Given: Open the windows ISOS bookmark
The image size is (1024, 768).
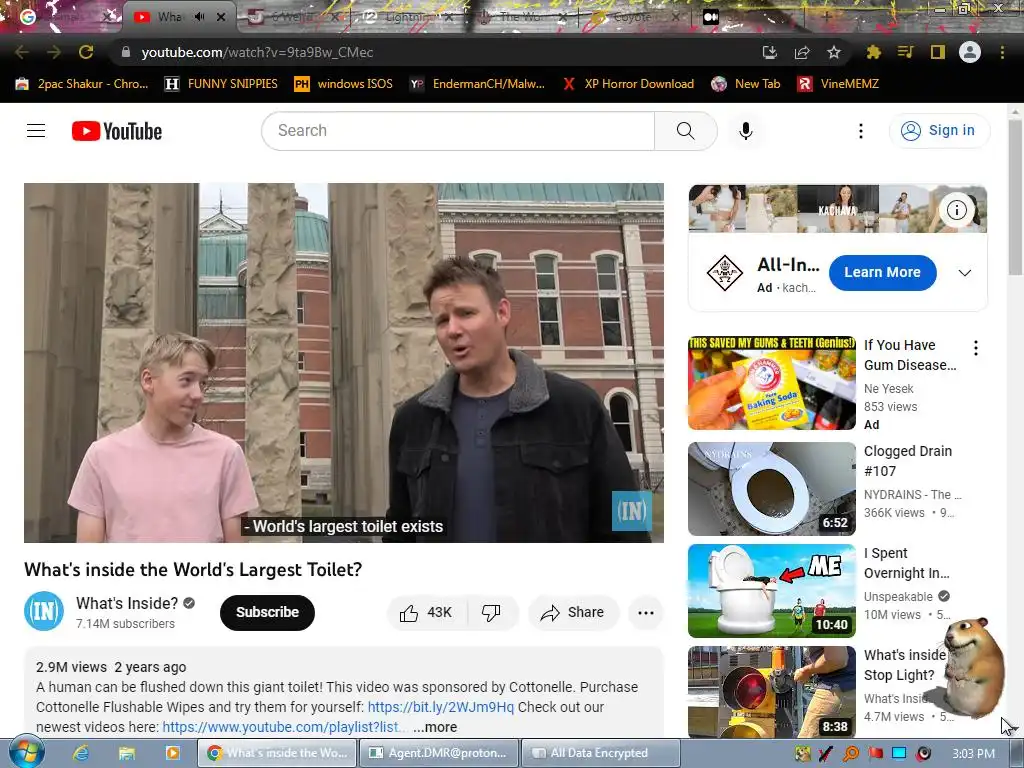Looking at the screenshot, I should coord(344,84).
